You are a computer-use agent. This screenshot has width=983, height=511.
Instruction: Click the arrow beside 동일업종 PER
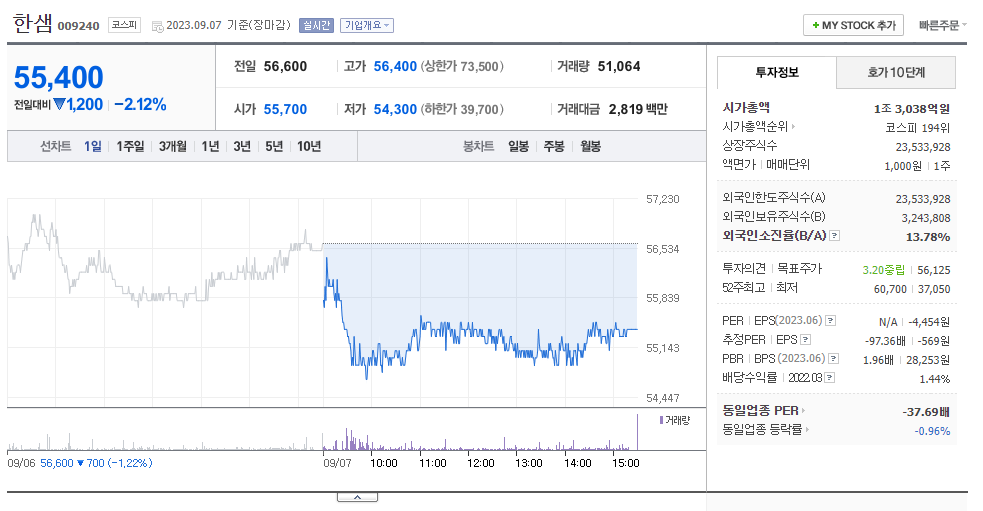tap(803, 411)
